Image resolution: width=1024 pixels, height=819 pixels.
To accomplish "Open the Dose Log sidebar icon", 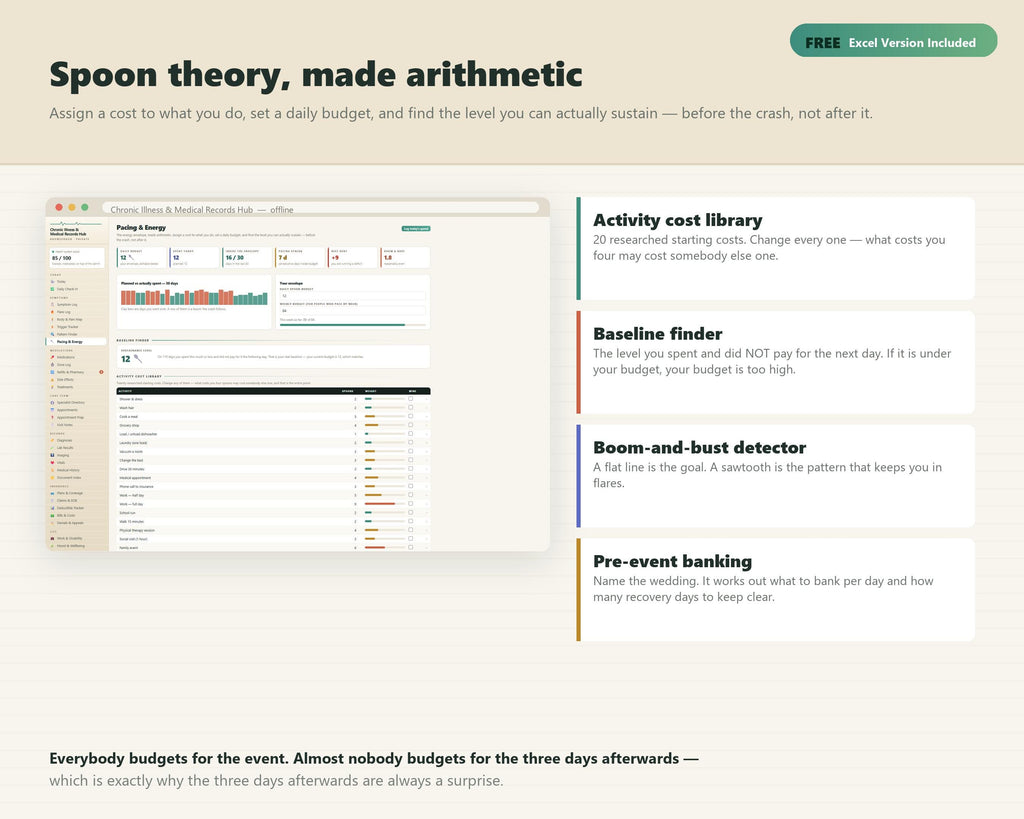I will pos(52,364).
